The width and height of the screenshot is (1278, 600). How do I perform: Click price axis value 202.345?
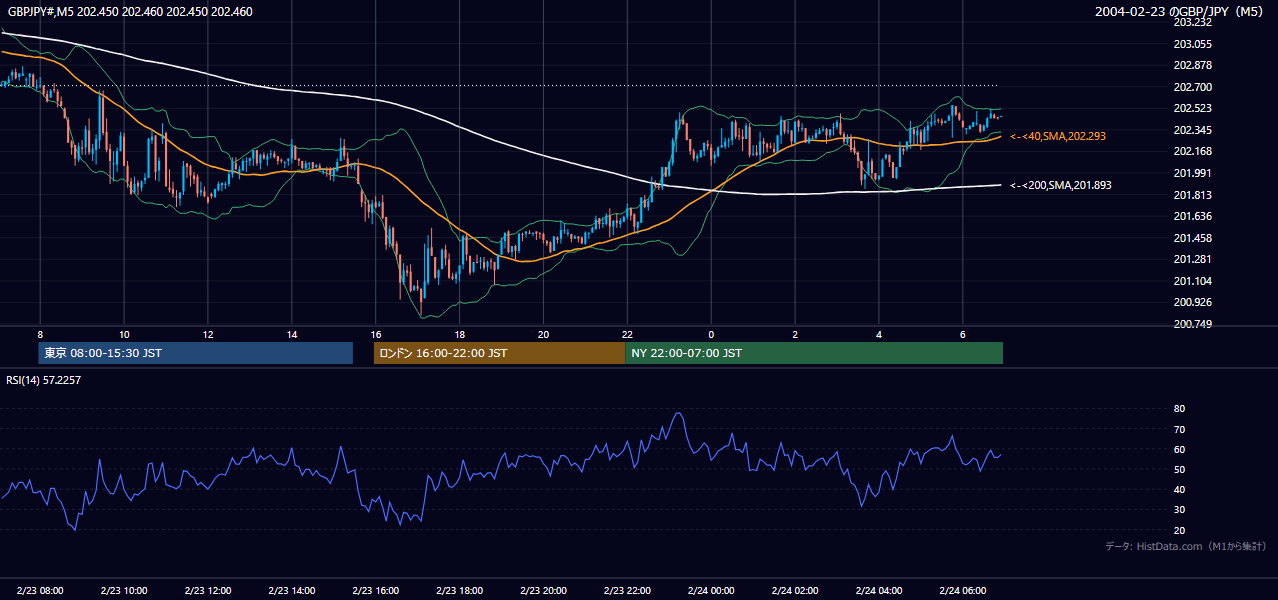tap(1192, 130)
